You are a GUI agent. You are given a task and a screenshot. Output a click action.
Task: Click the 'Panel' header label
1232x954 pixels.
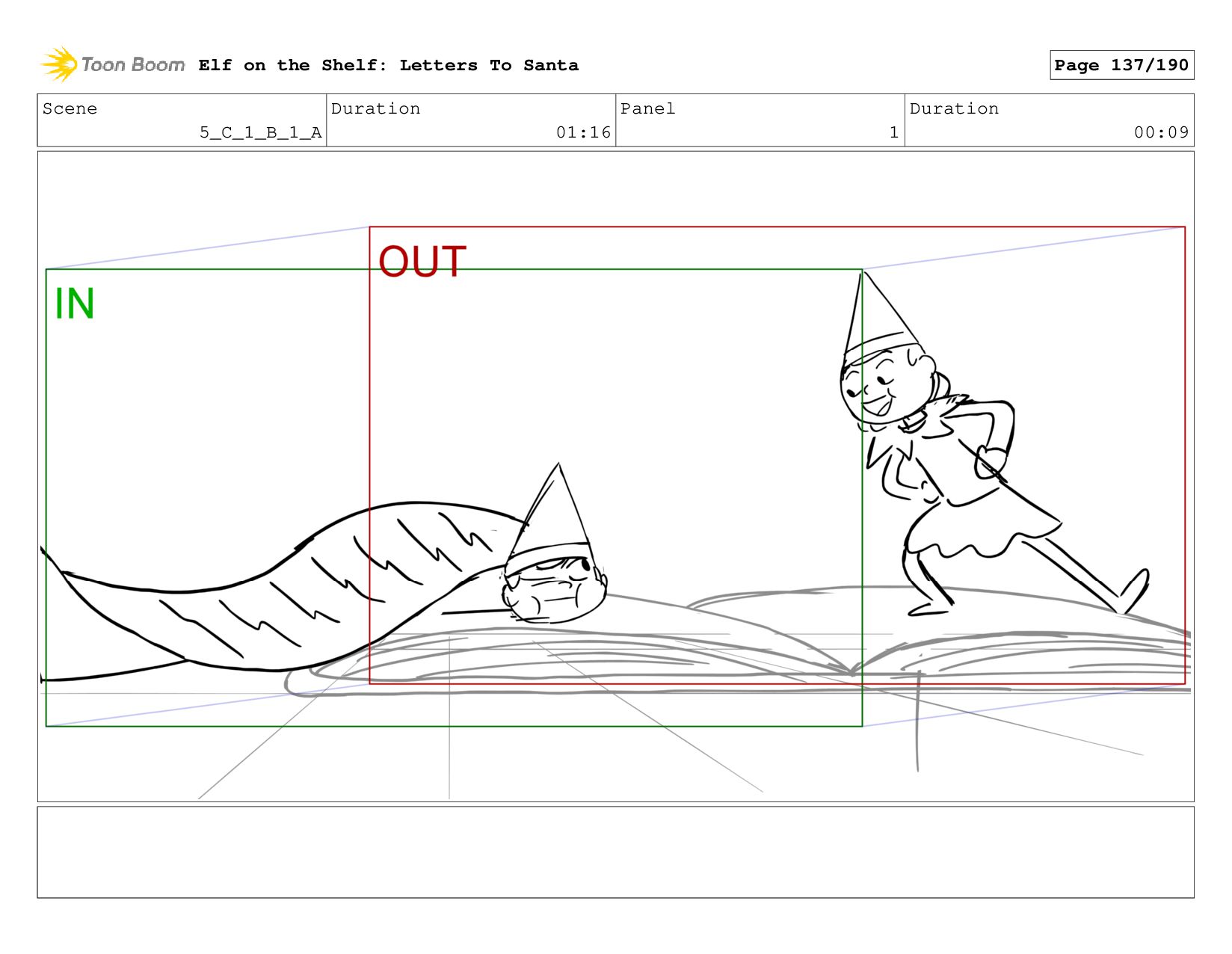(x=647, y=108)
